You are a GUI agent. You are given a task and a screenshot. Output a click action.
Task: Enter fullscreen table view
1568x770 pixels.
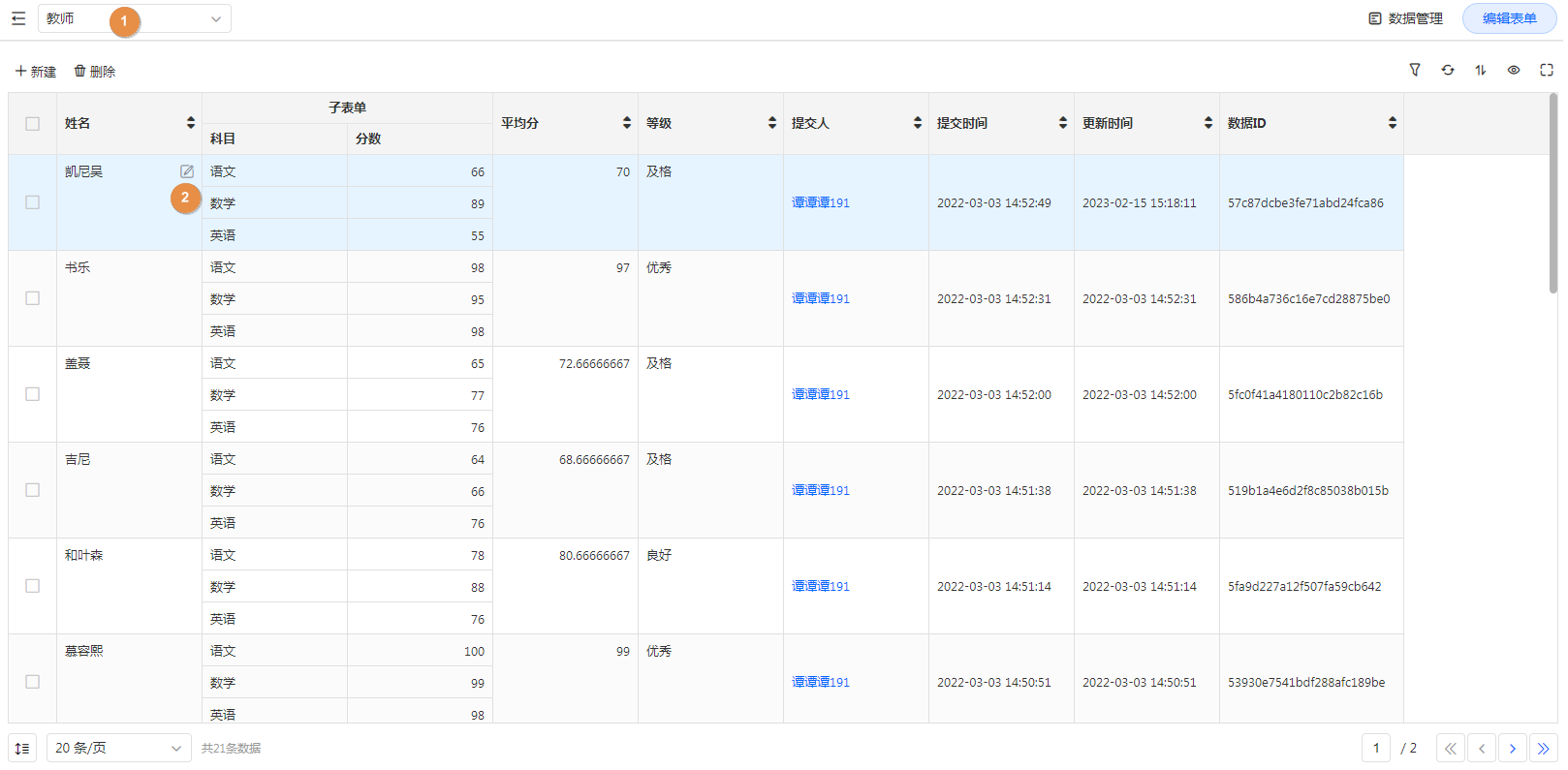point(1547,70)
